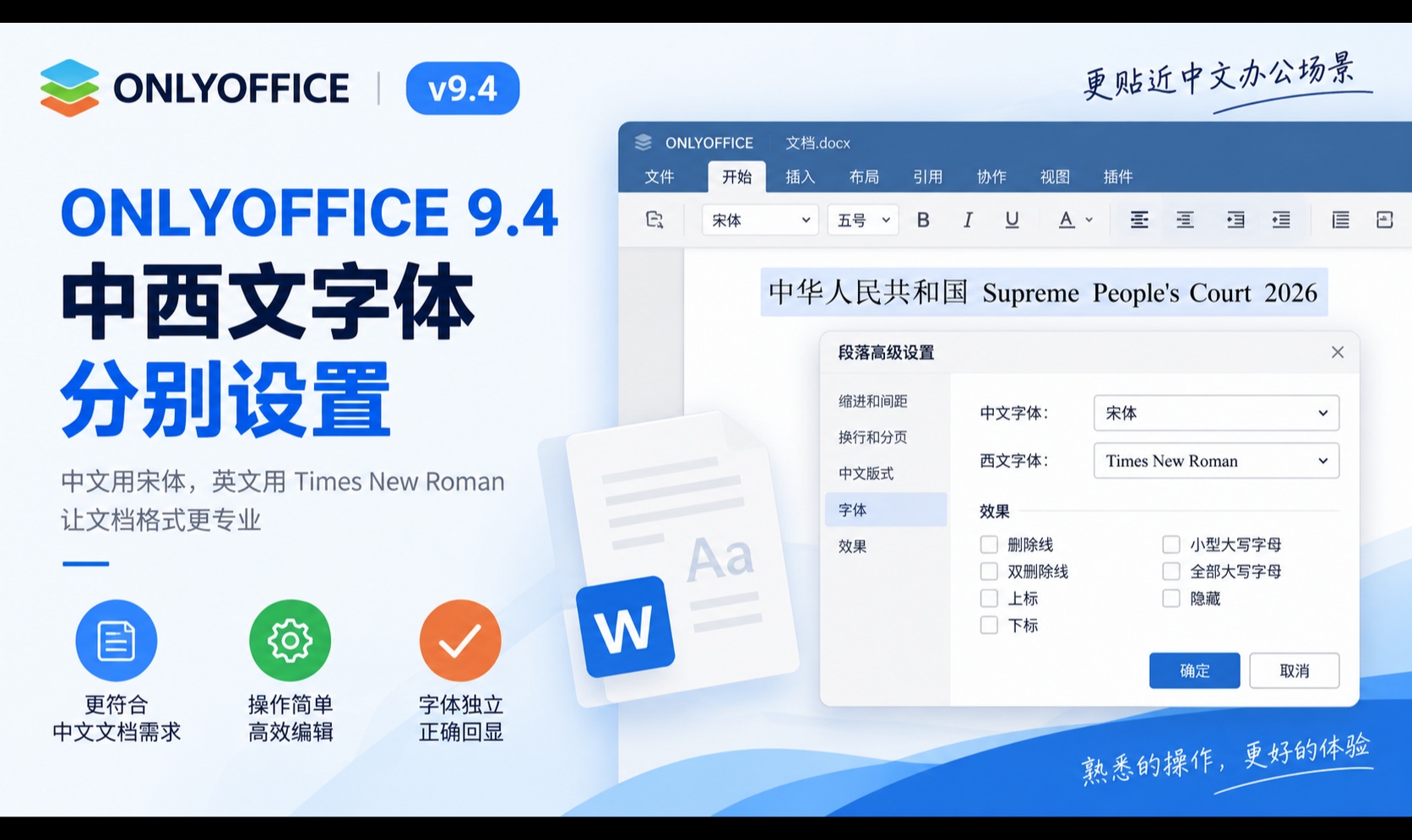Click the last toolbar icon at right edge
The height and width of the screenshot is (840, 1412).
1384,220
